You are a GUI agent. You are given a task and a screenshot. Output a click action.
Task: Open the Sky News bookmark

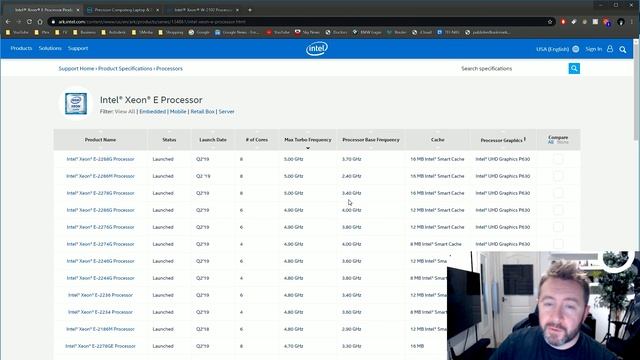click(x=307, y=32)
